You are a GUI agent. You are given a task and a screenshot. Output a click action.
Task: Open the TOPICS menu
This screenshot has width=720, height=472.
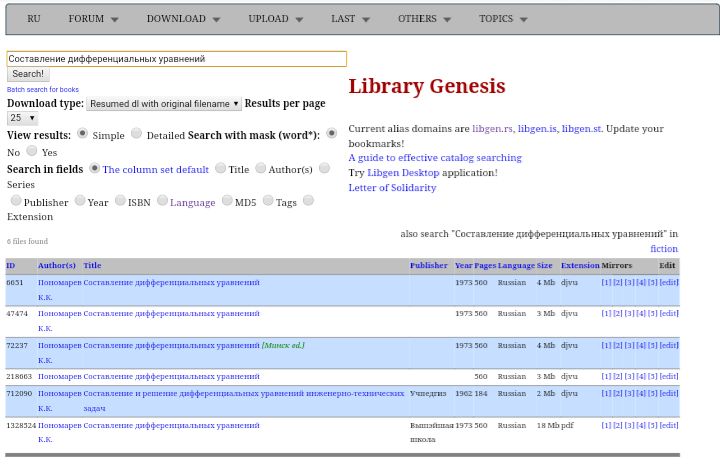pos(503,19)
